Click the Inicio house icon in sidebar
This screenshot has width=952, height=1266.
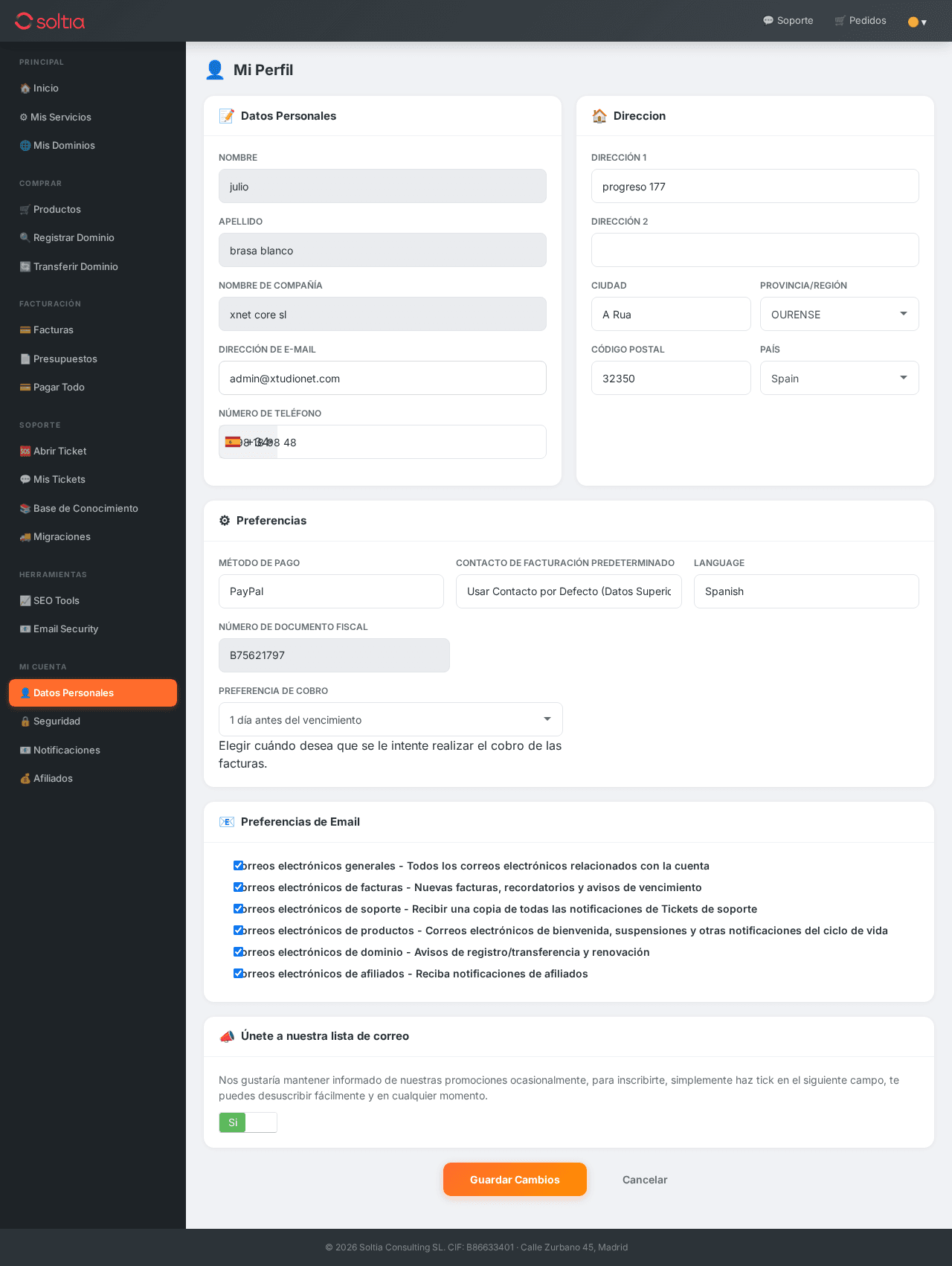tap(25, 89)
